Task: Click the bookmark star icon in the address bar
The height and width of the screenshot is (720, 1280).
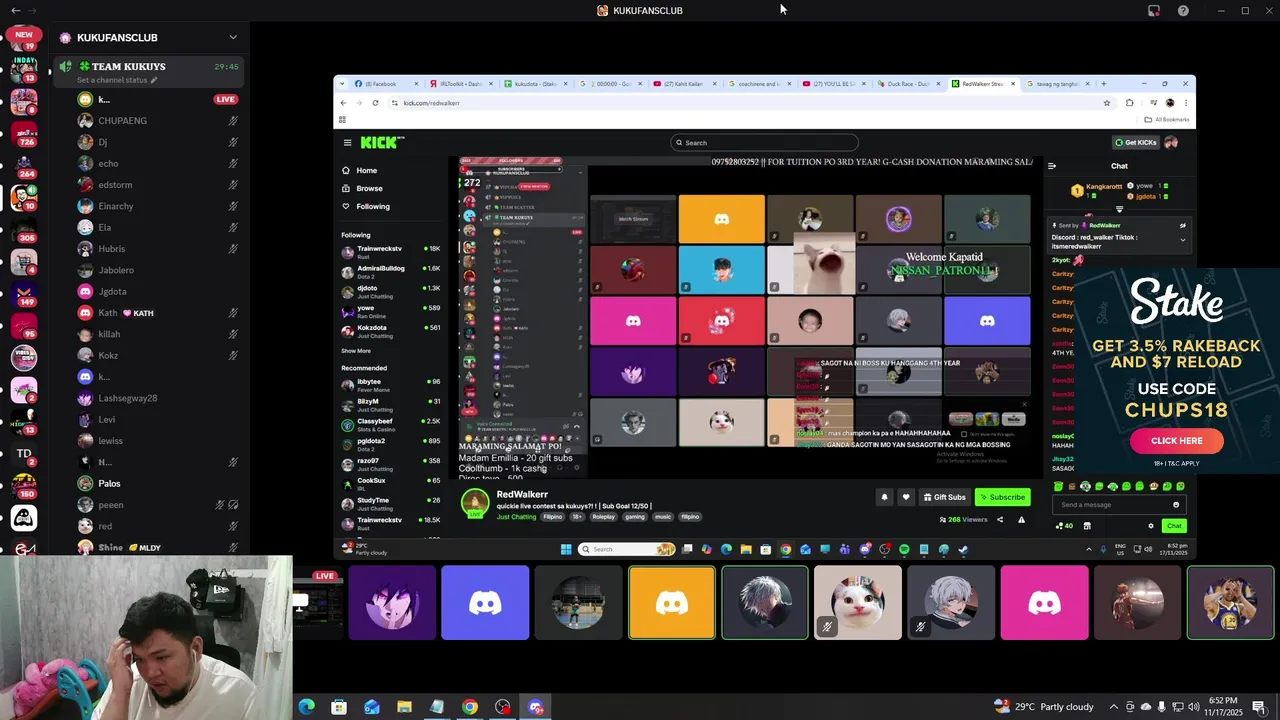Action: [x=1107, y=103]
